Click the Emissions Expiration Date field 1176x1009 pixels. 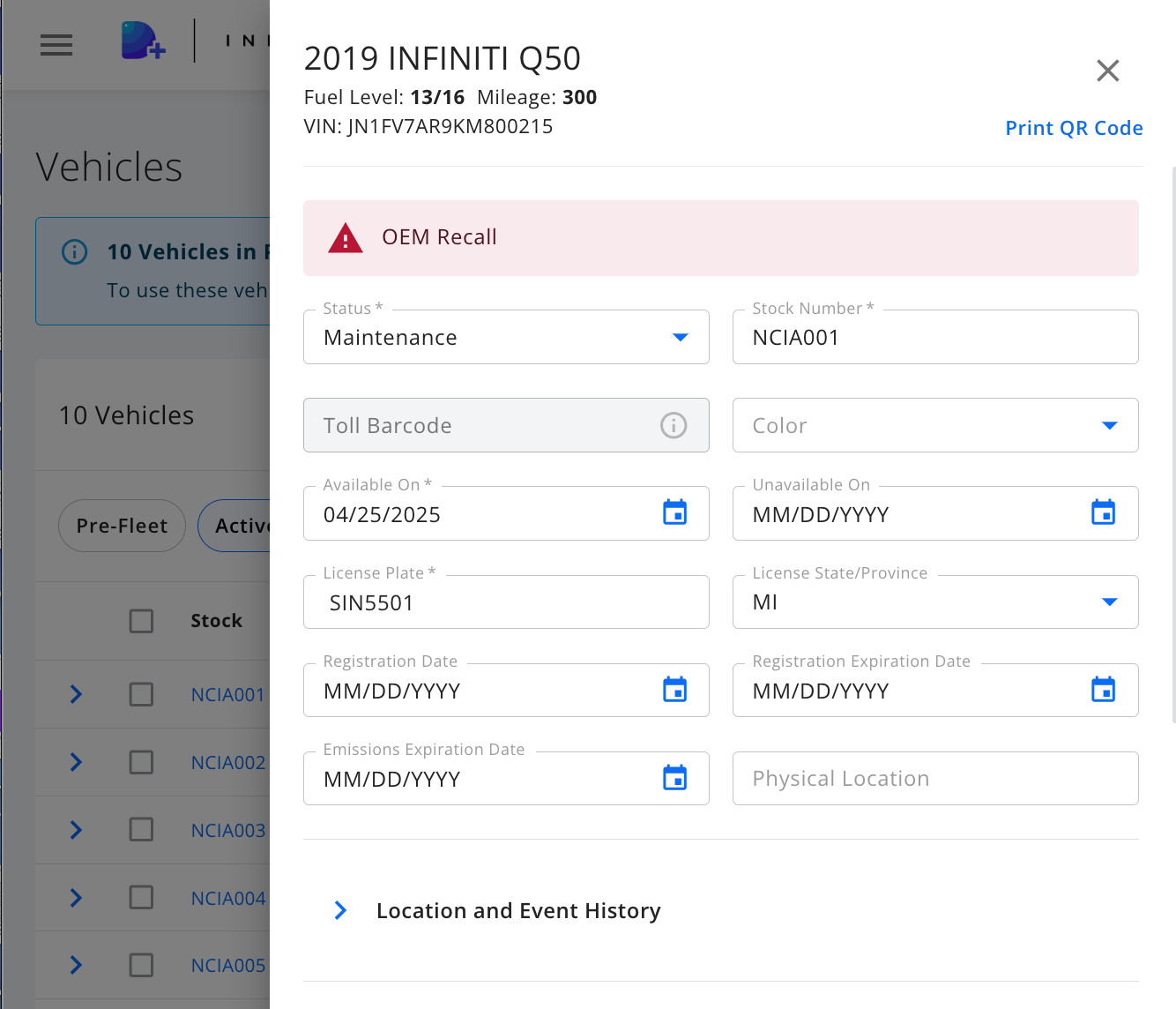506,778
